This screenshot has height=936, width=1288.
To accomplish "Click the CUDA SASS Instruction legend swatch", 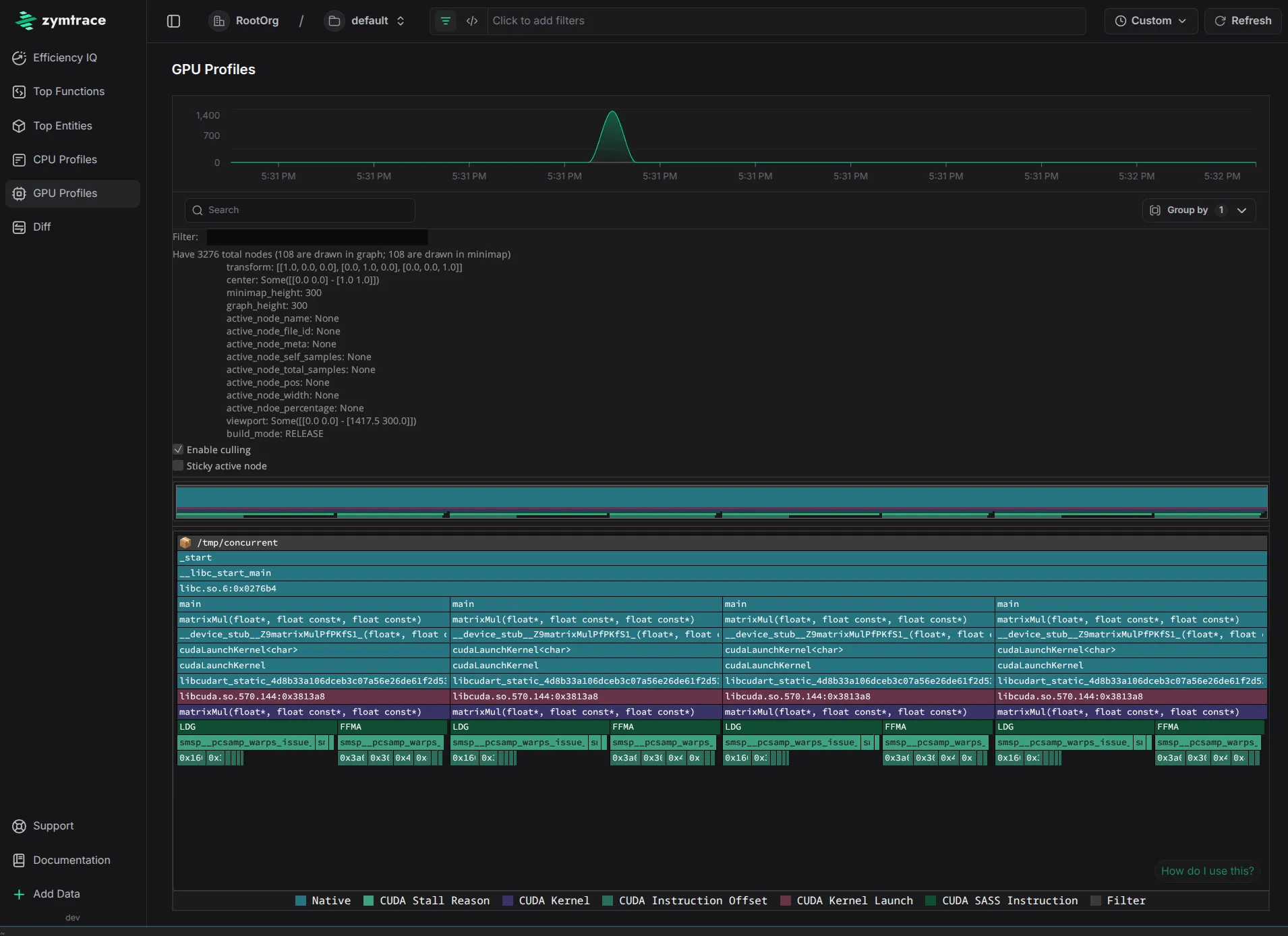I will [931, 900].
